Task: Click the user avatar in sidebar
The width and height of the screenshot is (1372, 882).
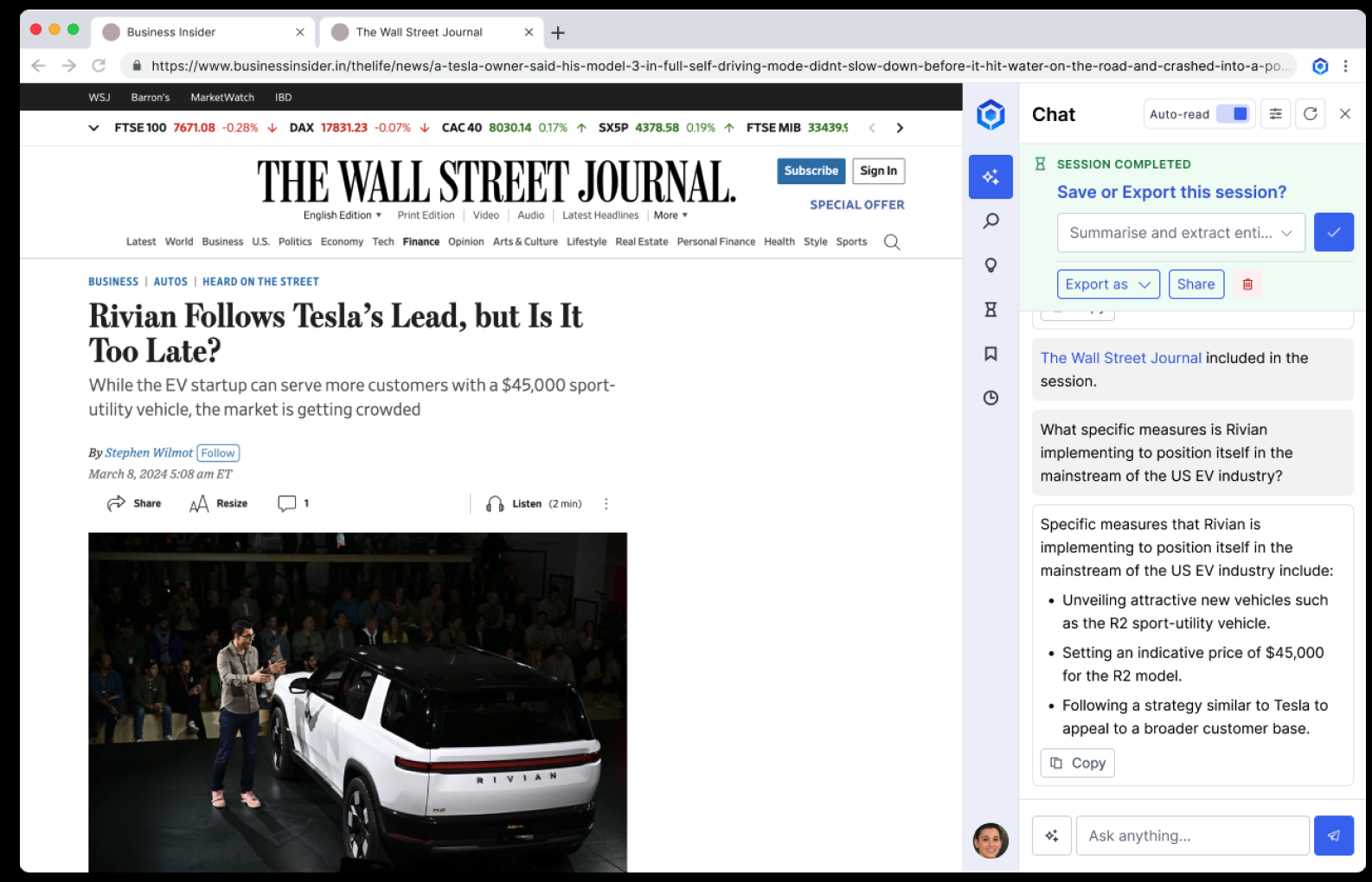Action: [x=991, y=840]
